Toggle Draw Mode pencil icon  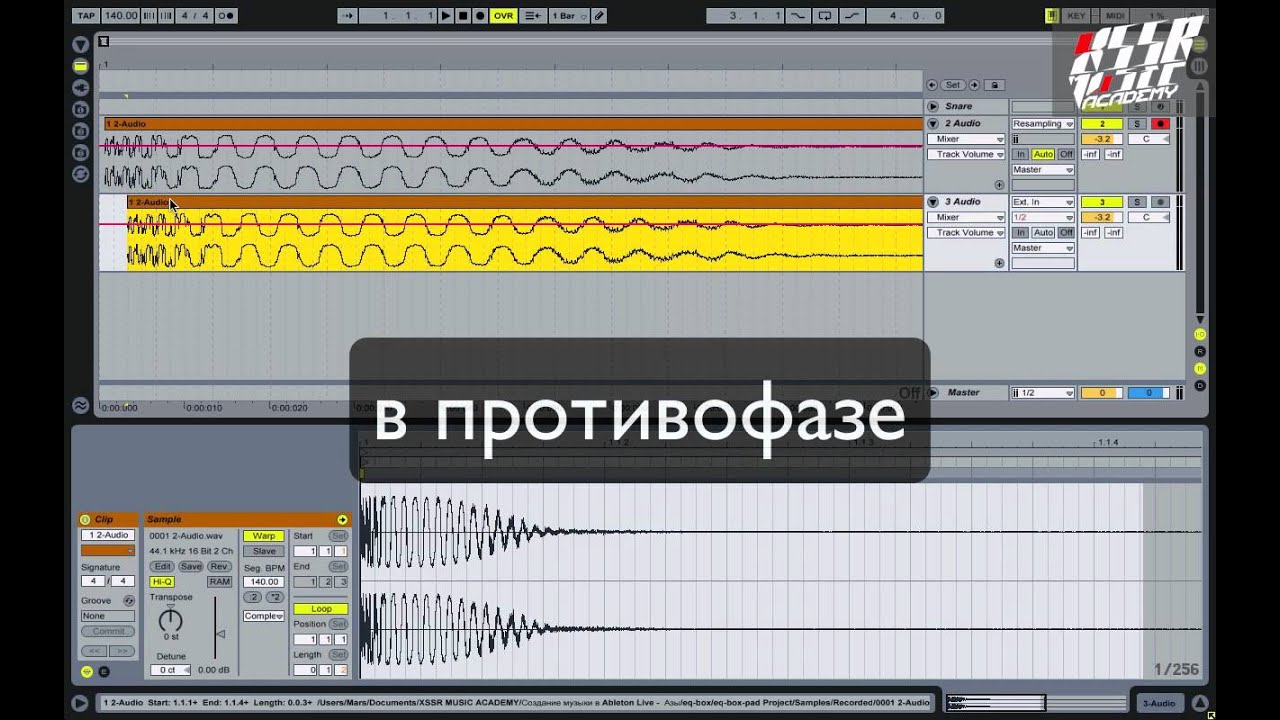coord(598,16)
